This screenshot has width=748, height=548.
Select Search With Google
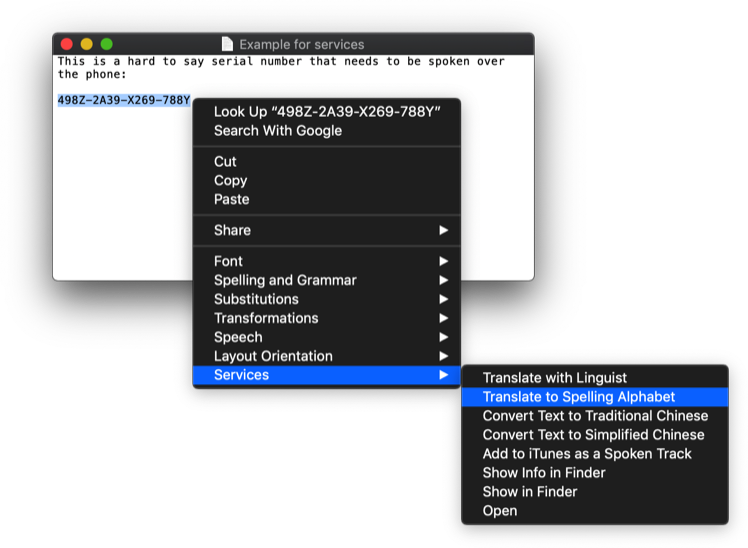[x=327, y=131]
